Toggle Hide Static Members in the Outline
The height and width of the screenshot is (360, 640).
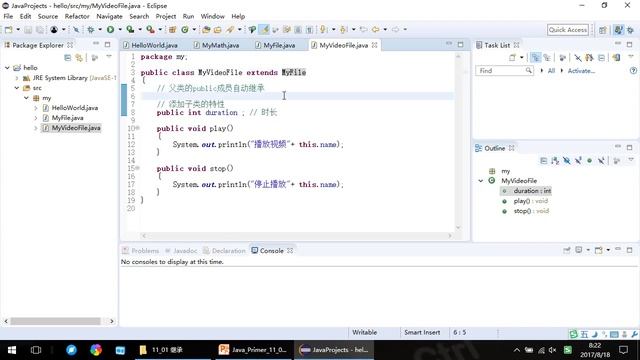[x=578, y=161]
